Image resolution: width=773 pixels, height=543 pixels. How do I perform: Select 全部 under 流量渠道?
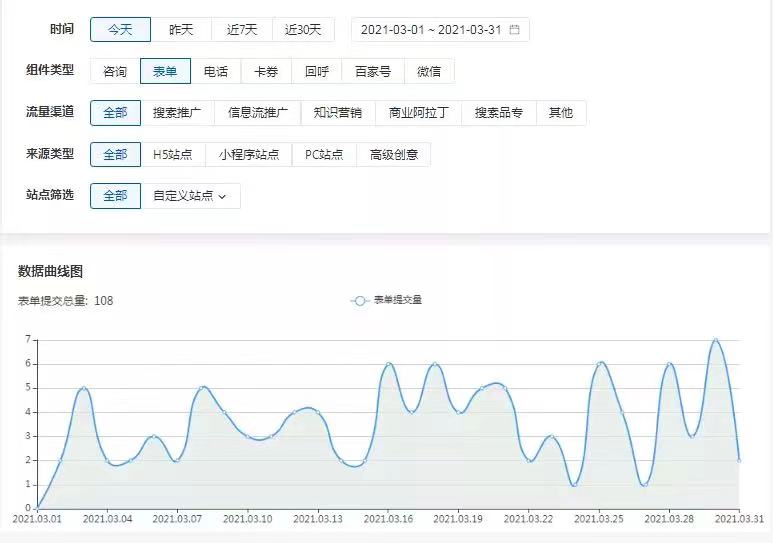click(115, 113)
